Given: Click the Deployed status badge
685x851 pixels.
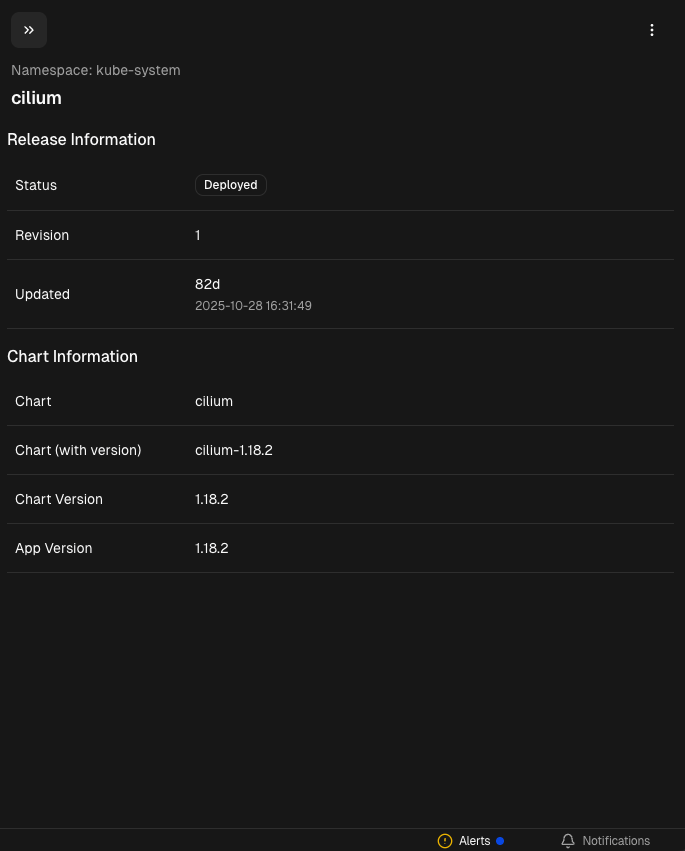Looking at the screenshot, I should [231, 185].
